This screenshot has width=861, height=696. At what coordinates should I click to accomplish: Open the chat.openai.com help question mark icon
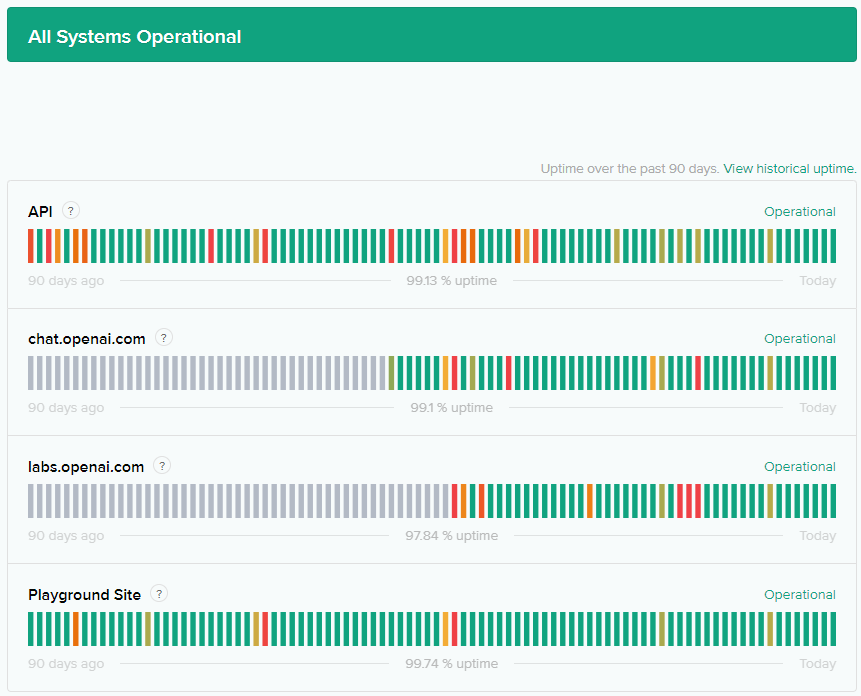pyautogui.click(x=164, y=338)
